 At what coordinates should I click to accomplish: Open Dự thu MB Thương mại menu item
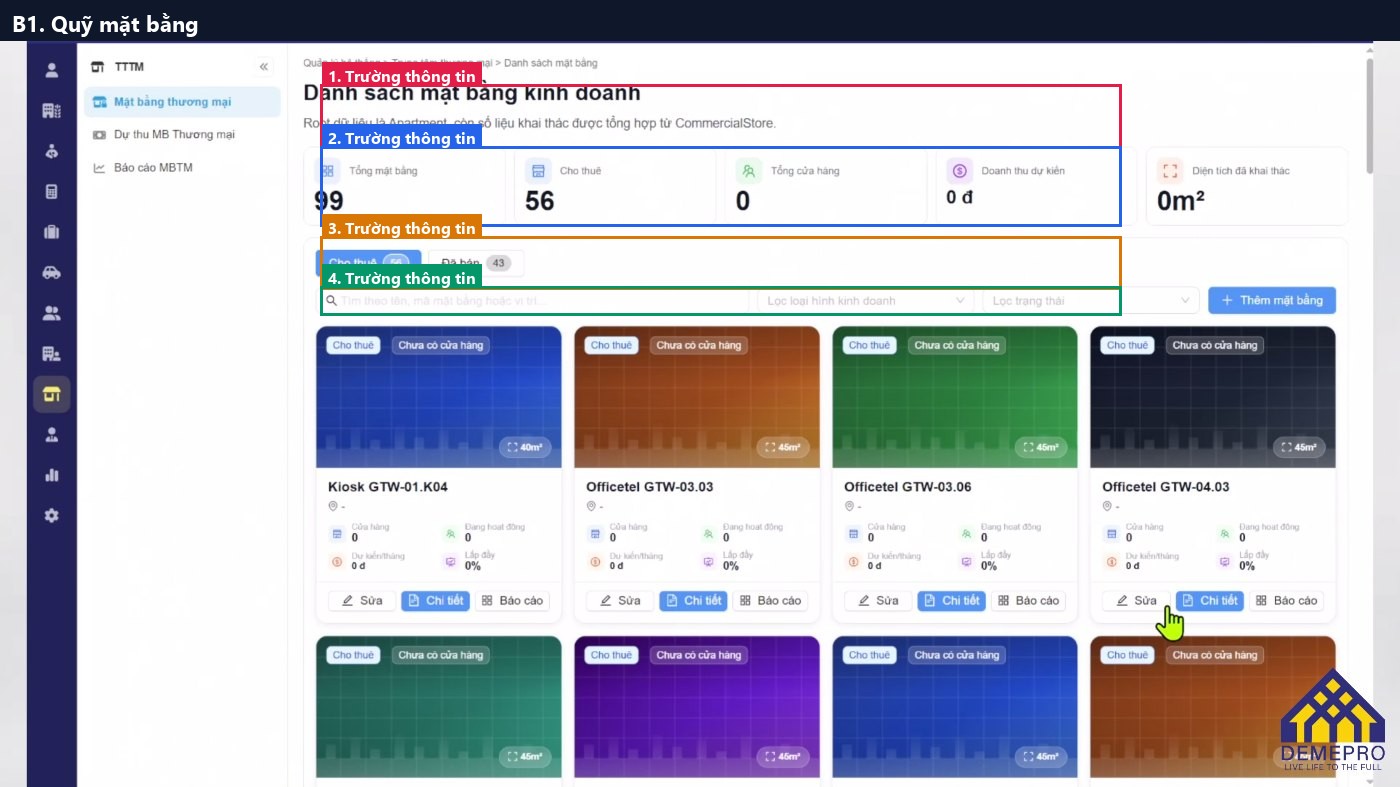[182, 134]
